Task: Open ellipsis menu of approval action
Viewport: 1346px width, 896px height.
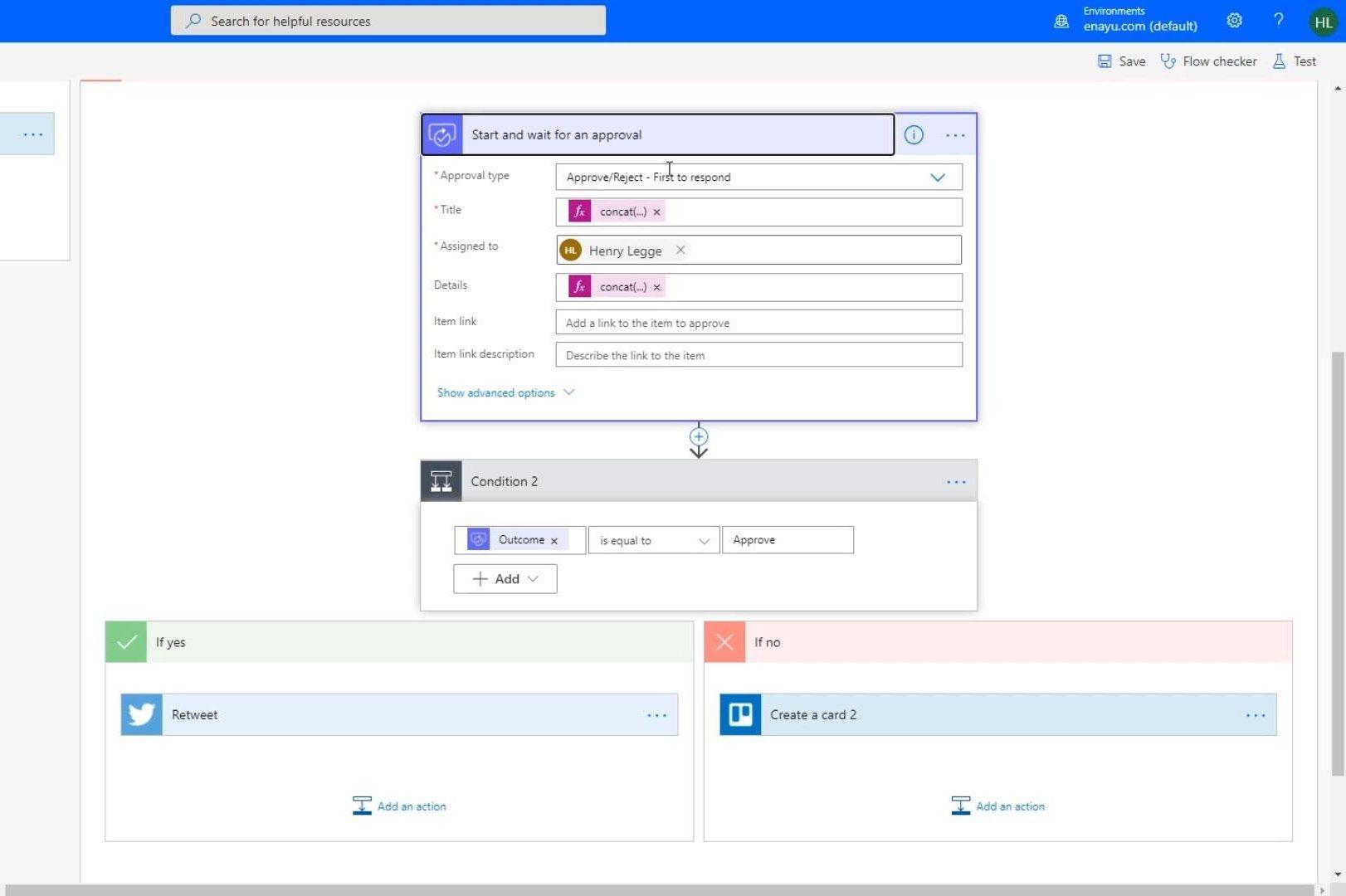Action: click(x=955, y=135)
